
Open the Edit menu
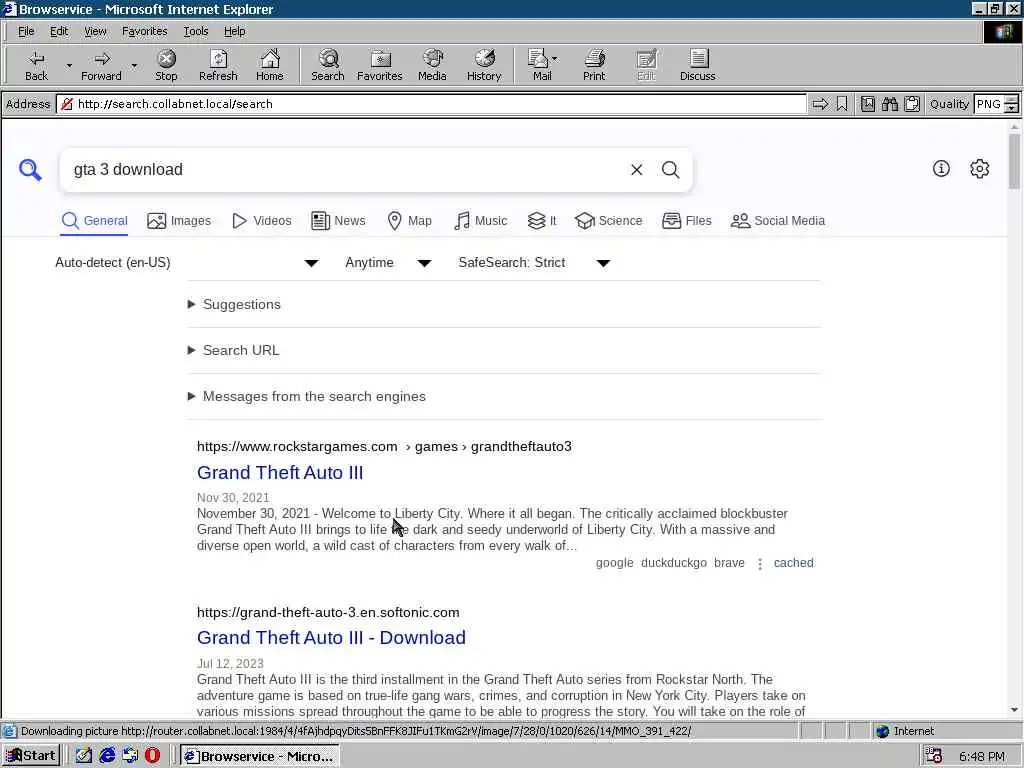59,31
